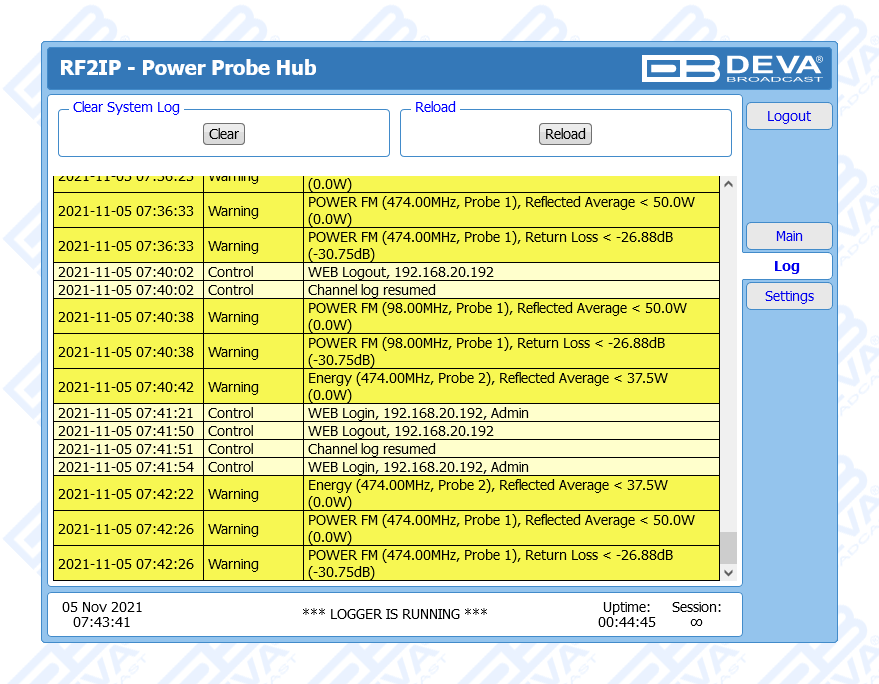Click the log scrollbar up arrow
The height and width of the screenshot is (684, 879).
tap(728, 185)
